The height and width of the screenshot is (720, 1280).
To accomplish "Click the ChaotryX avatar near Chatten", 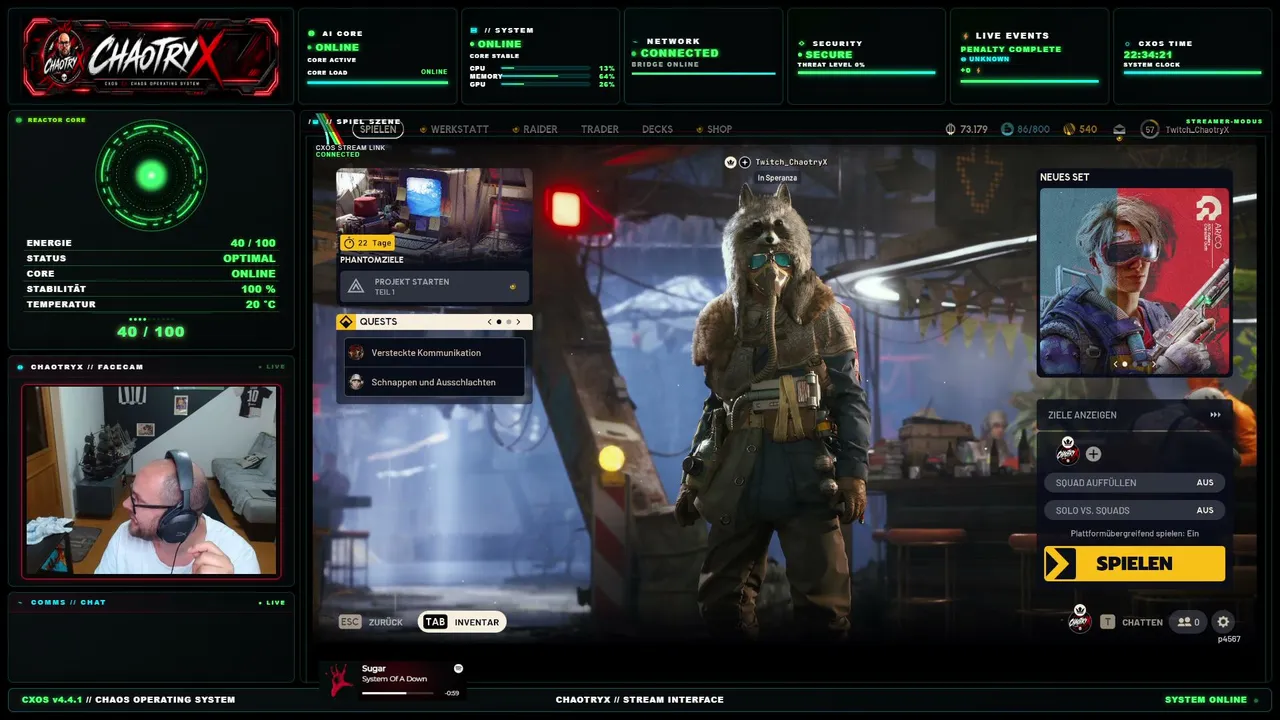I will point(1079,621).
